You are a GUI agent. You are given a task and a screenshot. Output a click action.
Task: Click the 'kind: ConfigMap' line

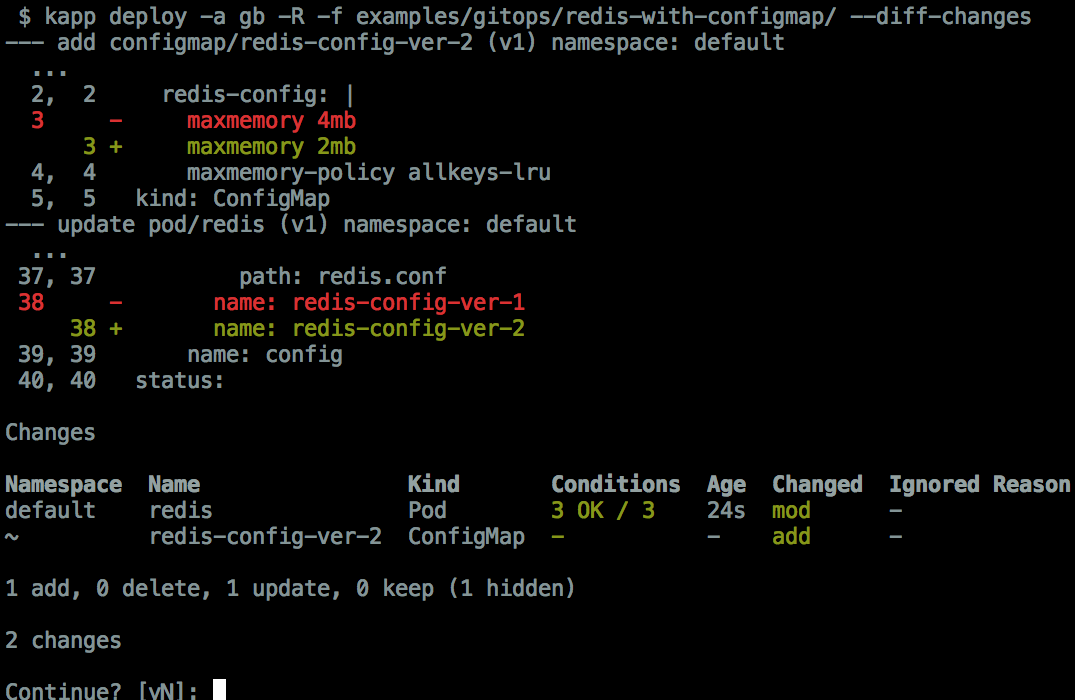point(232,199)
